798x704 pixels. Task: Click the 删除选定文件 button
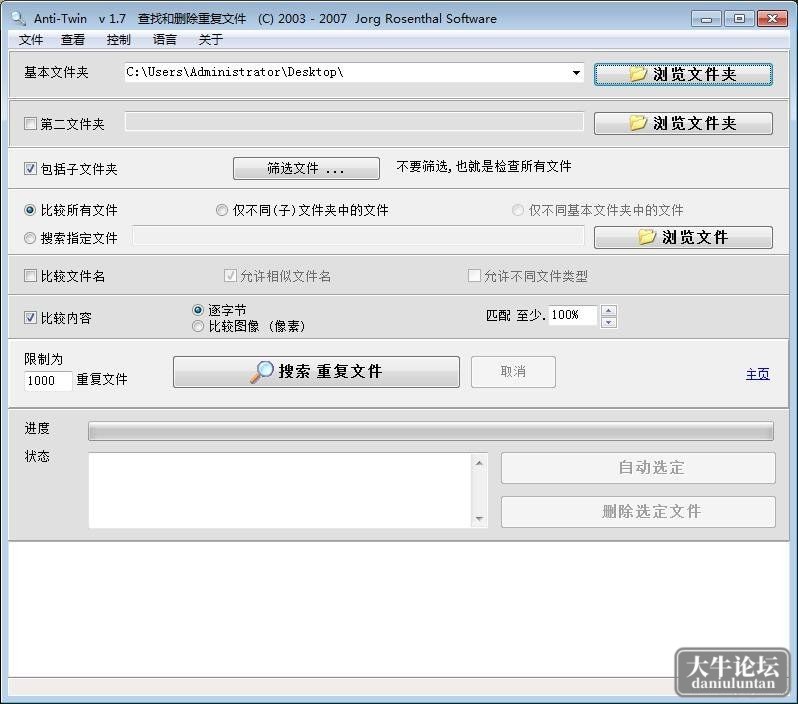click(638, 512)
